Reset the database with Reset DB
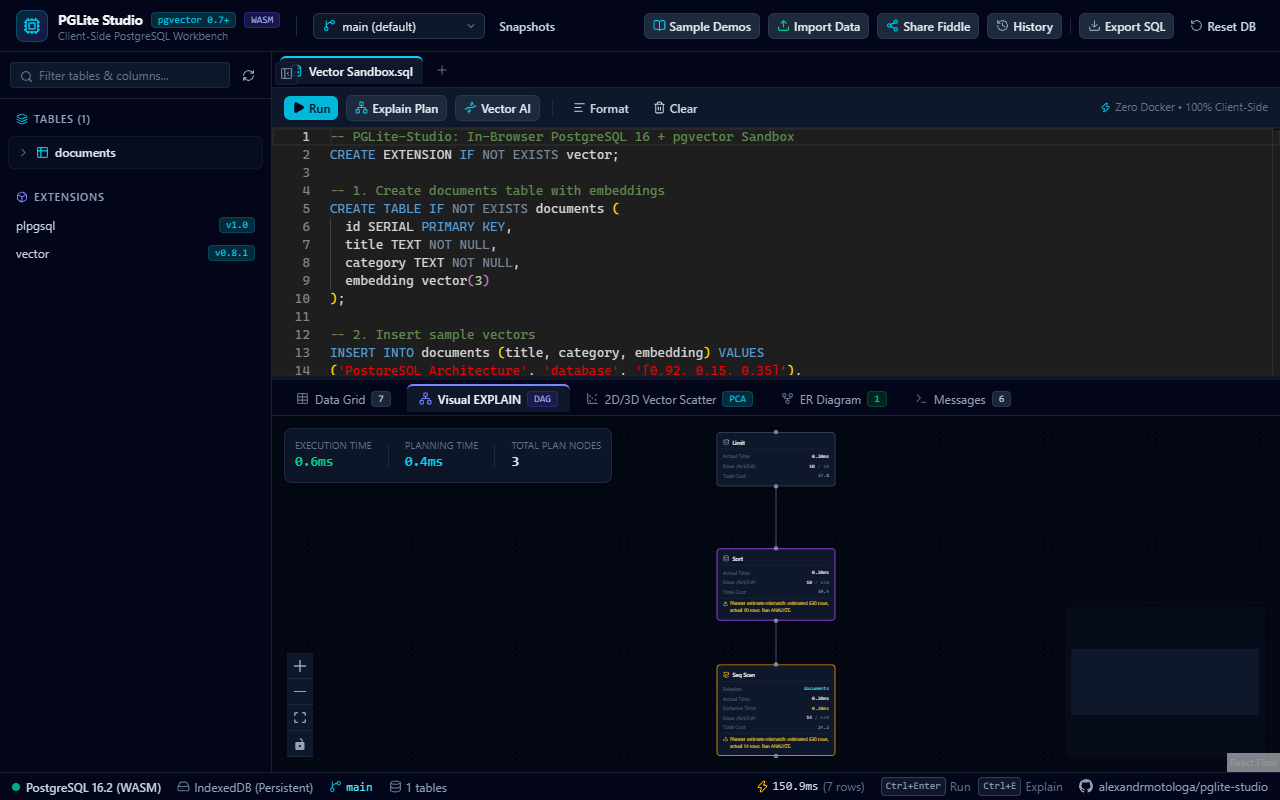 tap(1223, 26)
